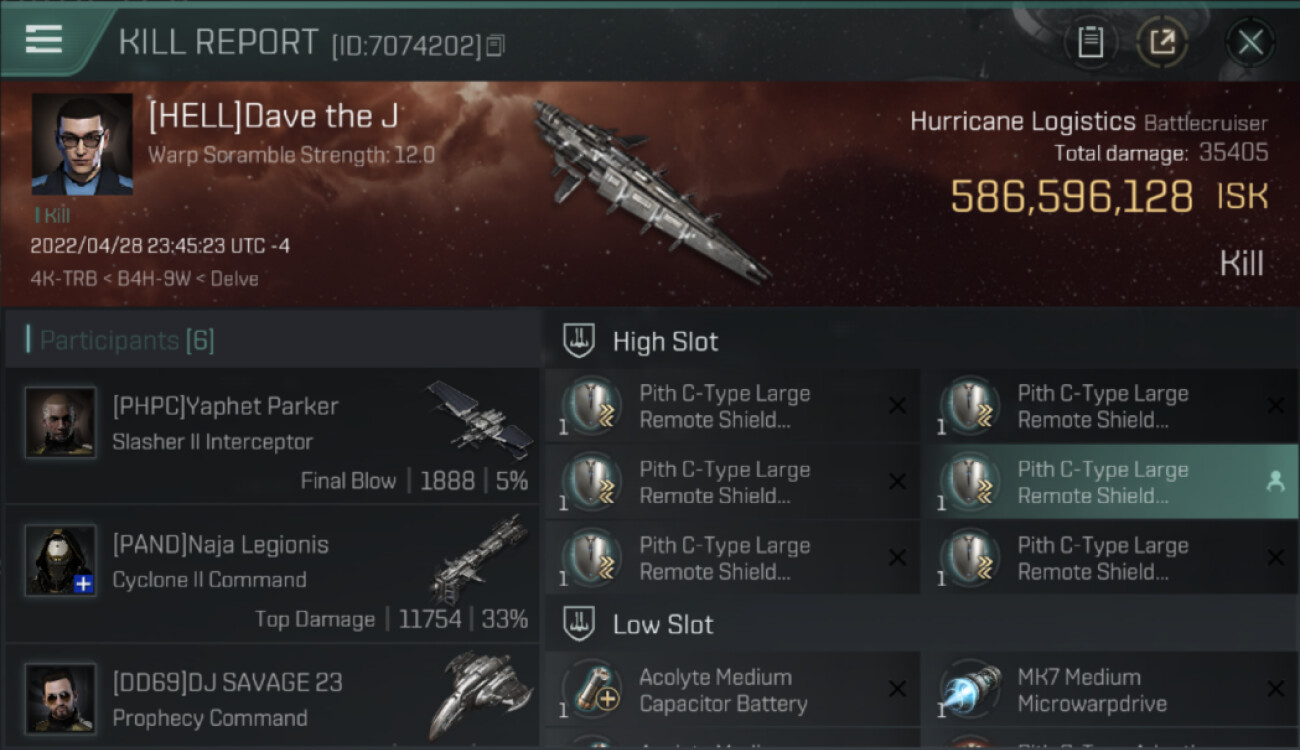The image size is (1300, 750).
Task: Select the Acolyte Medium Capacitor Battery
Action: 732,690
